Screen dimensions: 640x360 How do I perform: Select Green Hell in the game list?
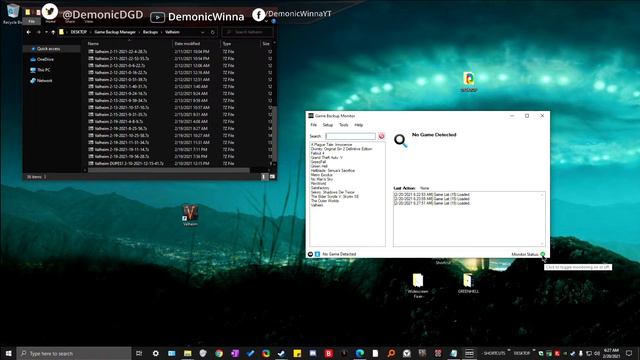319,166
